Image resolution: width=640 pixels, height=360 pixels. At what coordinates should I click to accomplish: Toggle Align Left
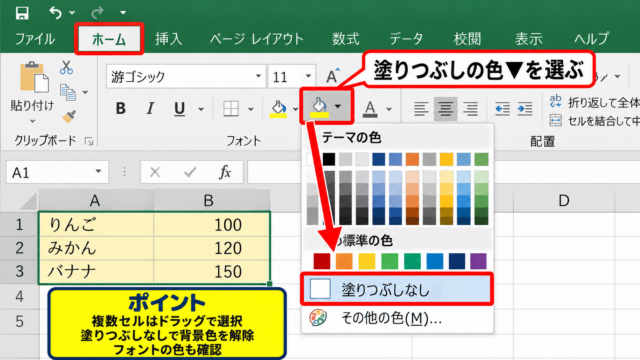click(421, 109)
